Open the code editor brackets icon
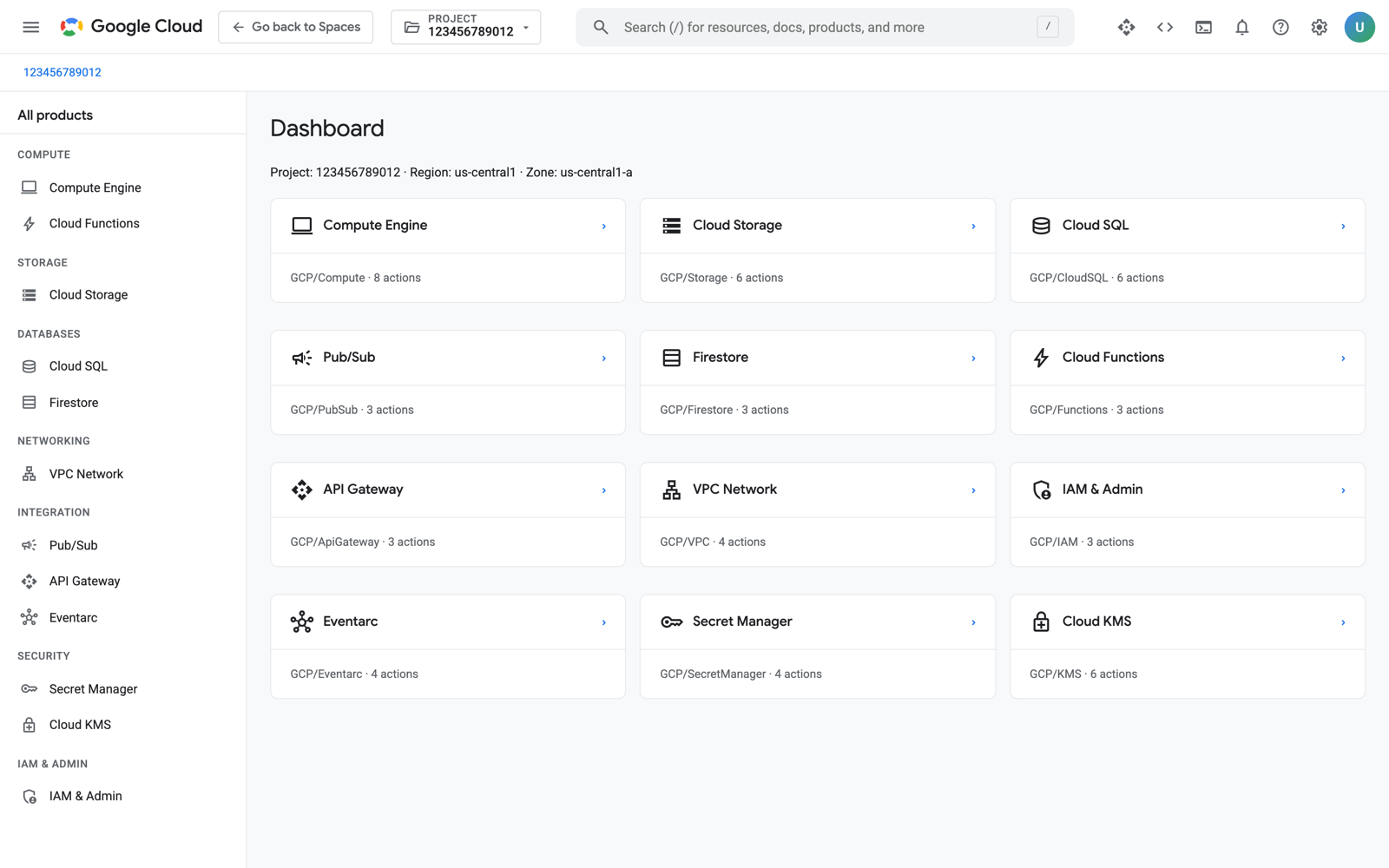 [1165, 27]
